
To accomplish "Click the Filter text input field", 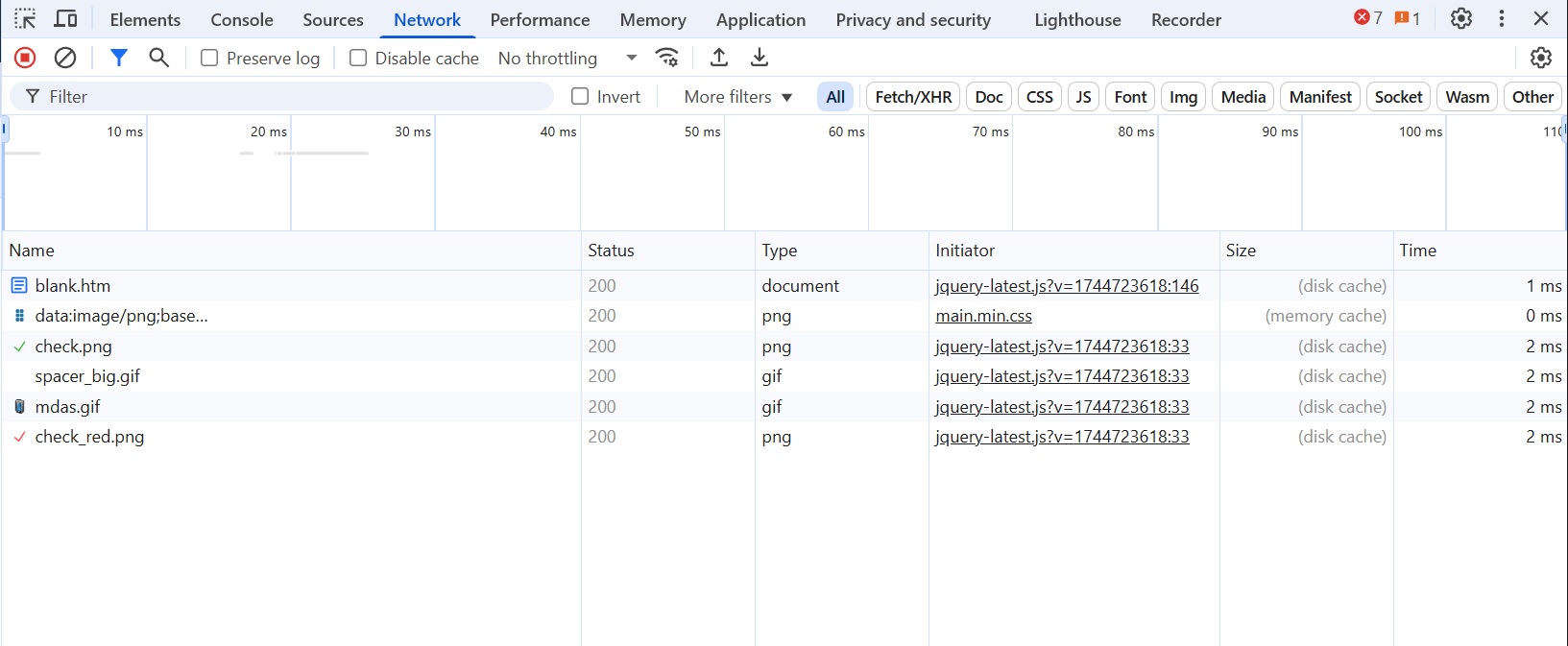I will coord(288,97).
